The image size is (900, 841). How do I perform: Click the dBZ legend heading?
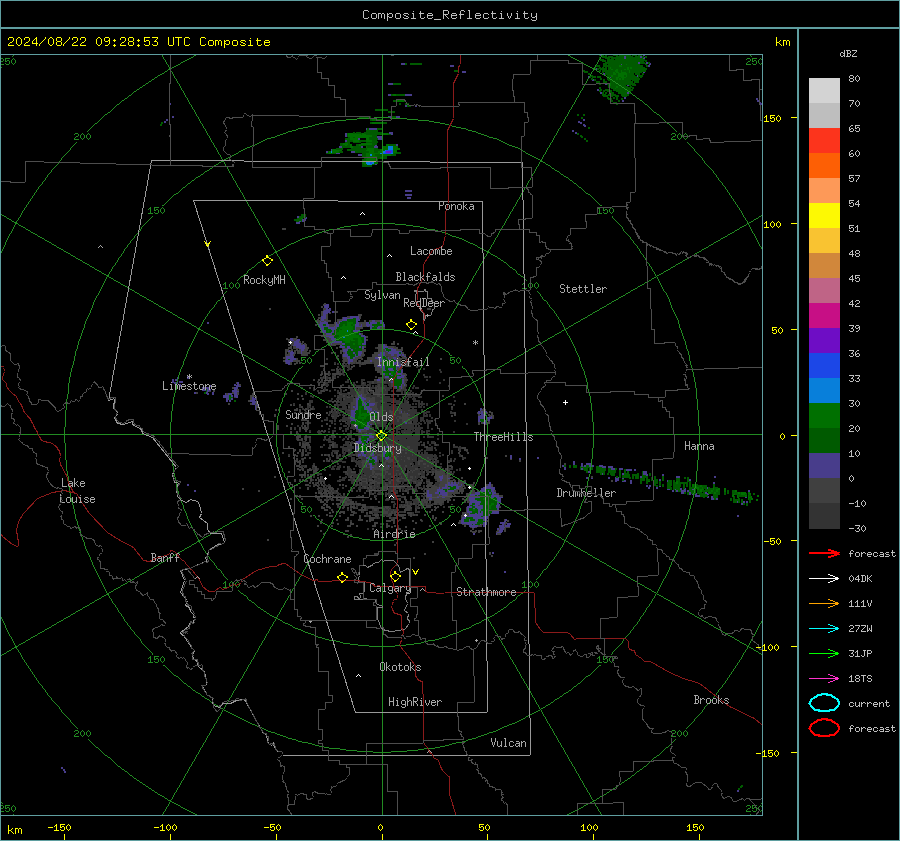848,53
